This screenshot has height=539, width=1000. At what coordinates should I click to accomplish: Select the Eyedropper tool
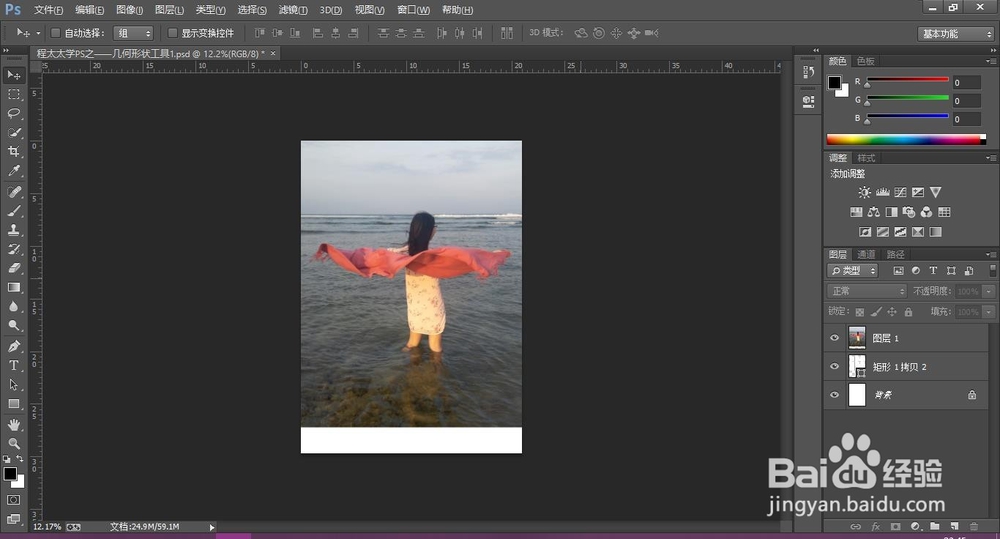tap(13, 171)
